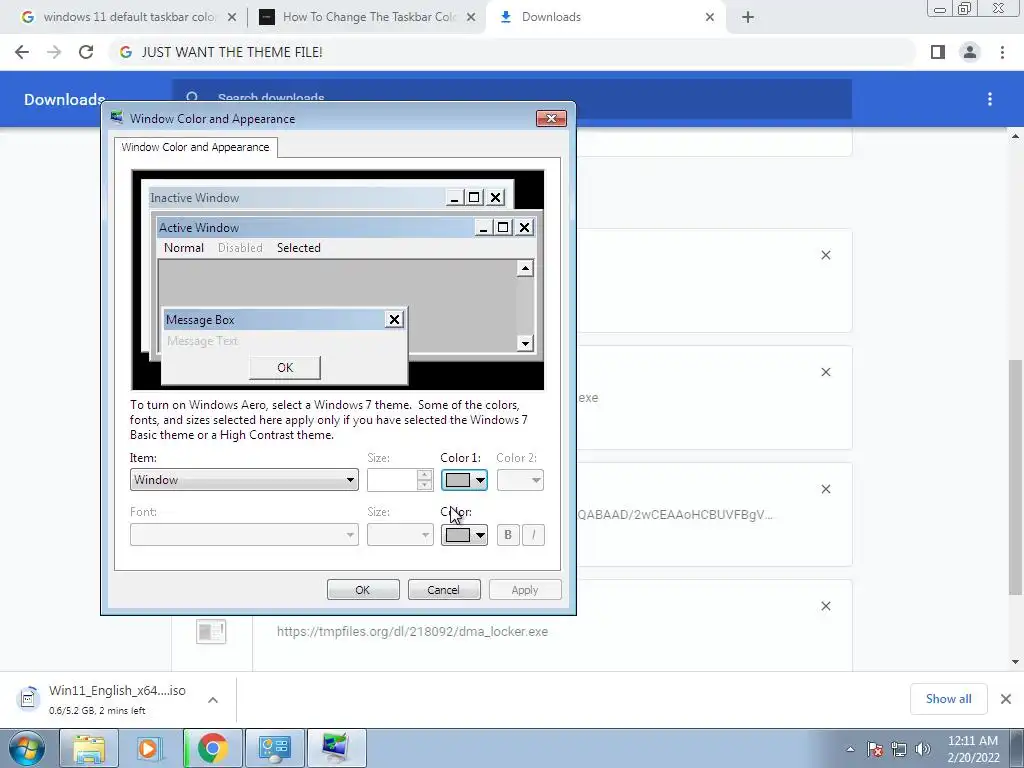Click the search downloads magnifier icon
Image resolution: width=1024 pixels, height=768 pixels.
[x=192, y=98]
